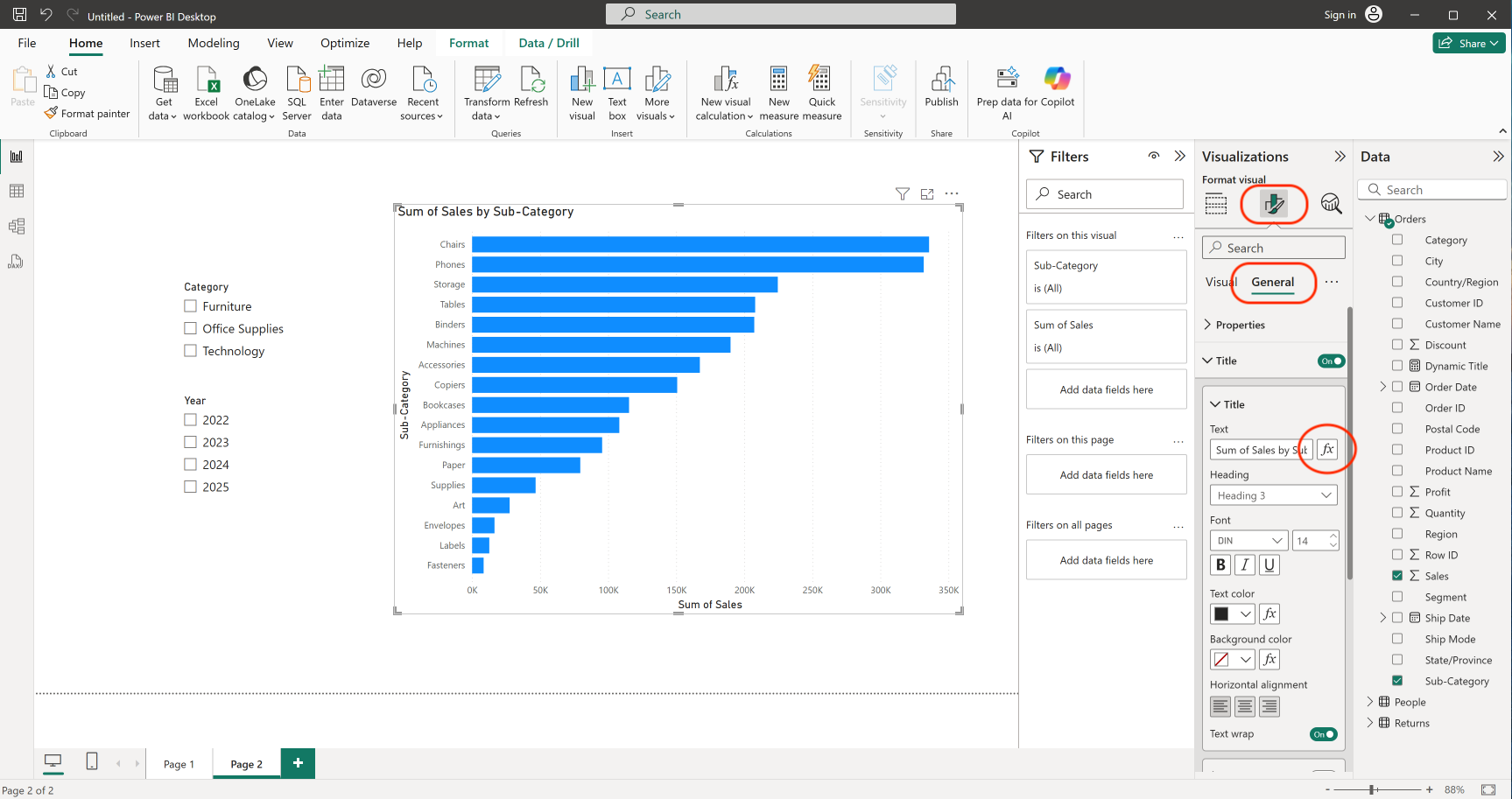Switch to Table view in left sidebar
Screen dimensions: 1512x799
click(16, 192)
